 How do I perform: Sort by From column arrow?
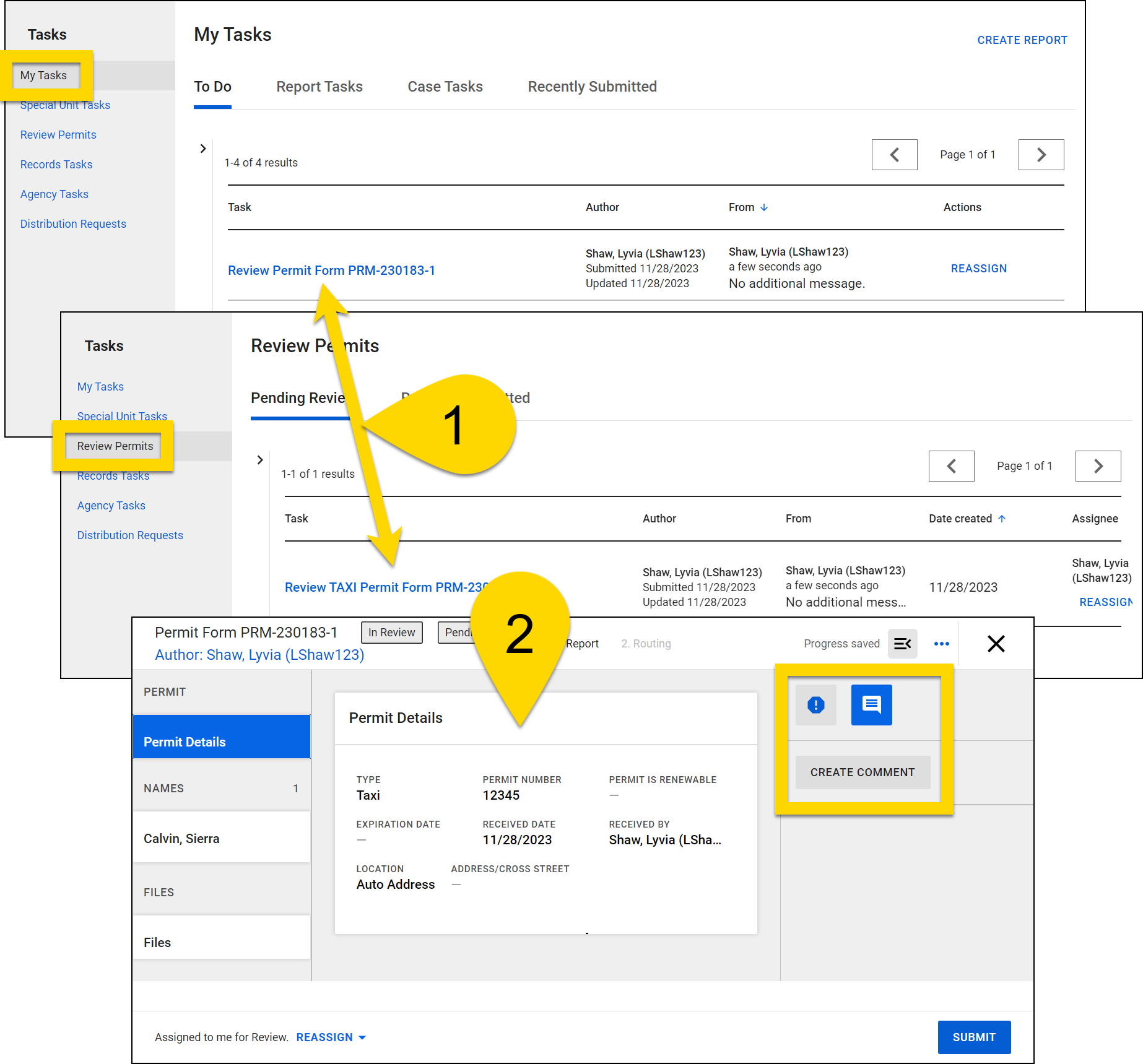point(764,207)
